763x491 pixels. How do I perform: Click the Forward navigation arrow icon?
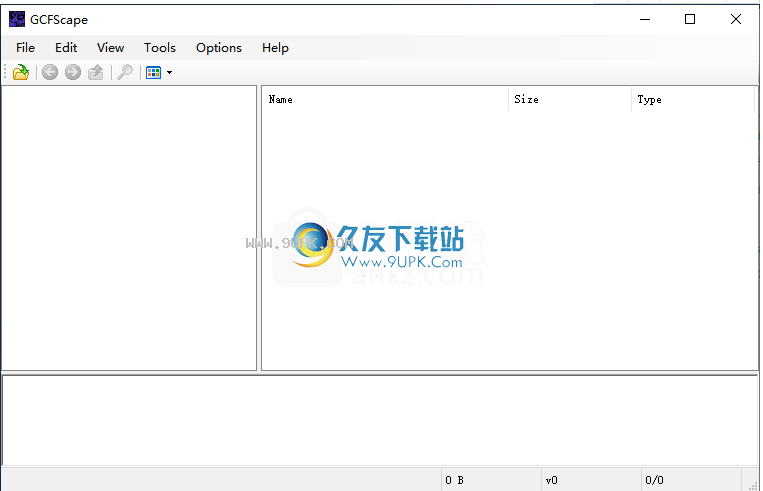coord(73,73)
